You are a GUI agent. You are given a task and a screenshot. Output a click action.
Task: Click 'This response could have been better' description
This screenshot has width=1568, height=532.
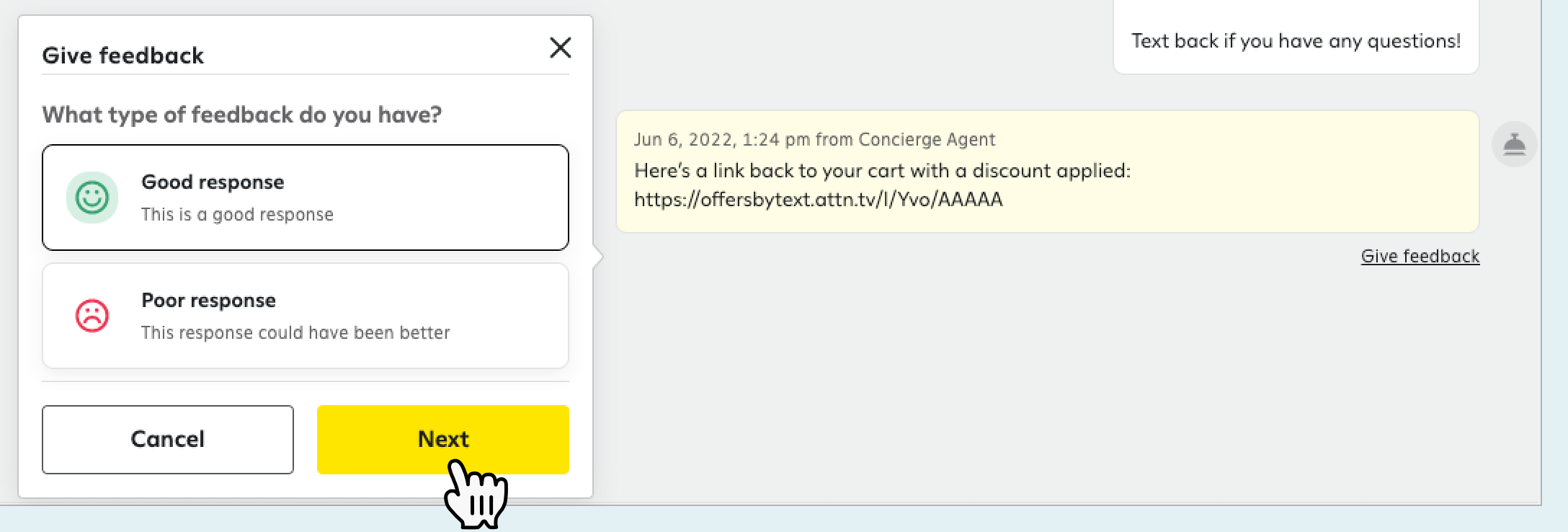pyautogui.click(x=295, y=333)
